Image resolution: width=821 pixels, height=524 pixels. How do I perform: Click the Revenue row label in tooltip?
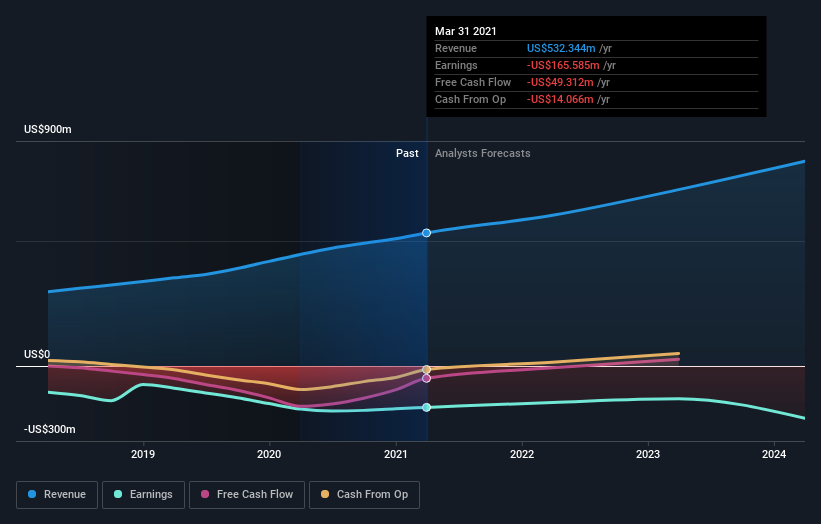456,48
